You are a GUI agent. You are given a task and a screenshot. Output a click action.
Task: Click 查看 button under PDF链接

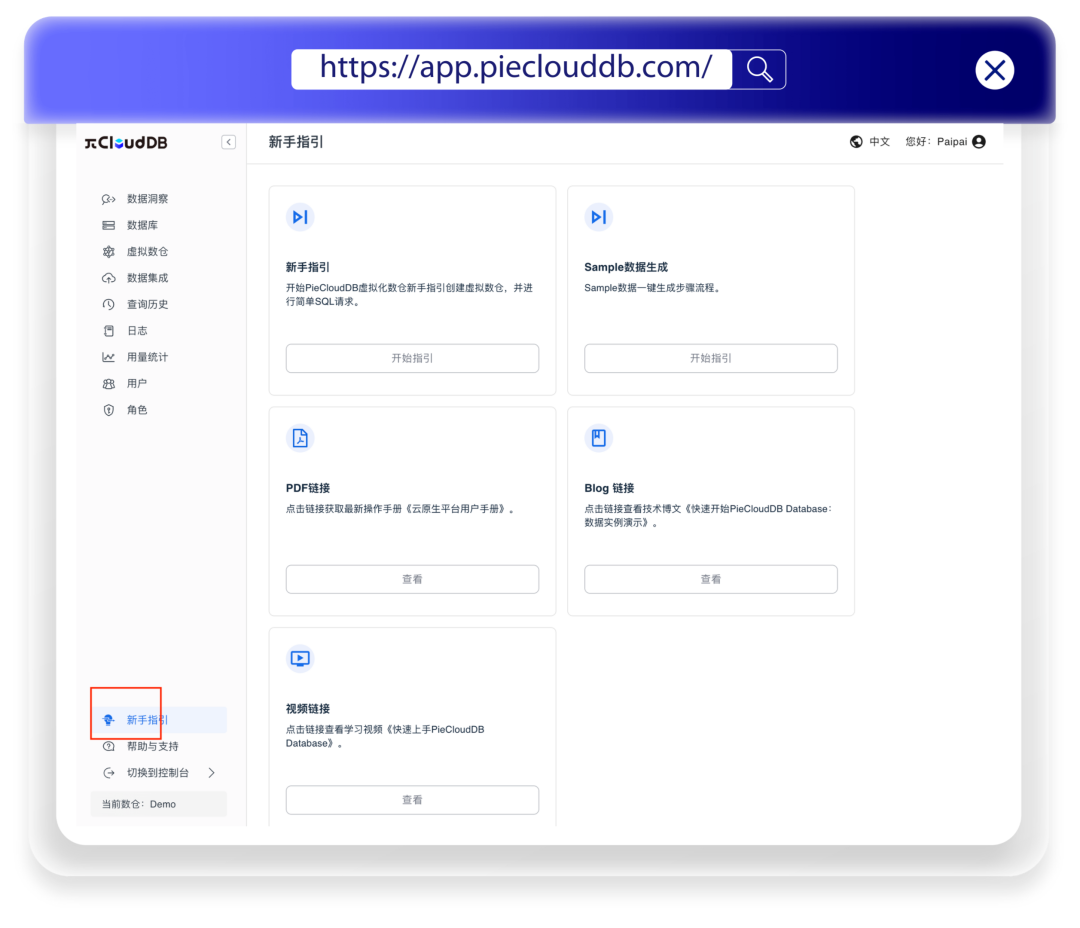pyautogui.click(x=413, y=579)
